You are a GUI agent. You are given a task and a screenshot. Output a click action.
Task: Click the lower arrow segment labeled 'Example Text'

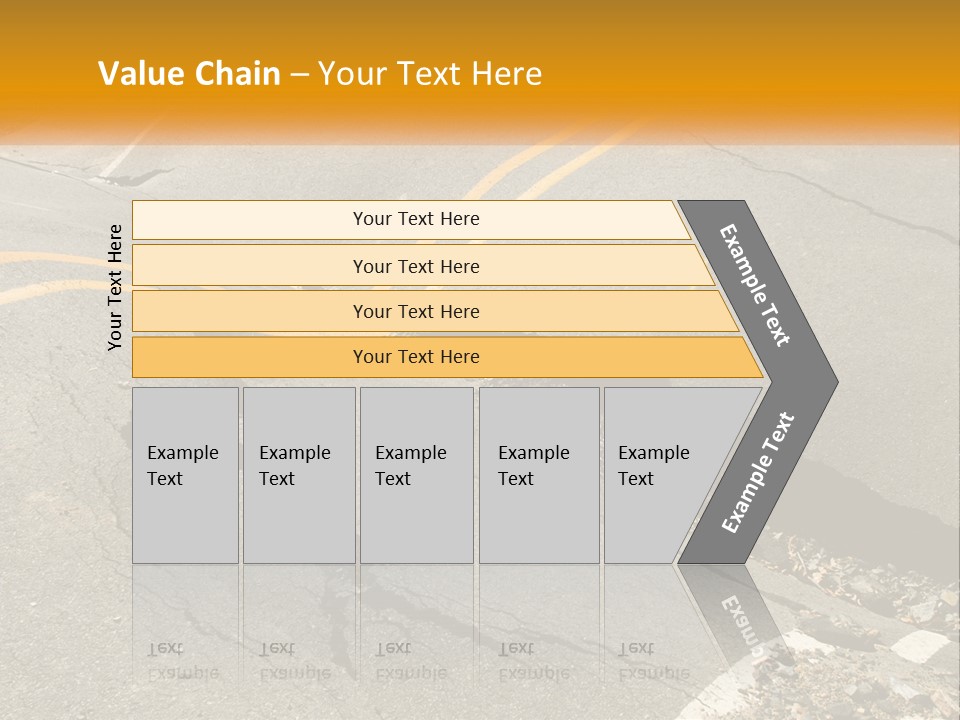point(758,472)
